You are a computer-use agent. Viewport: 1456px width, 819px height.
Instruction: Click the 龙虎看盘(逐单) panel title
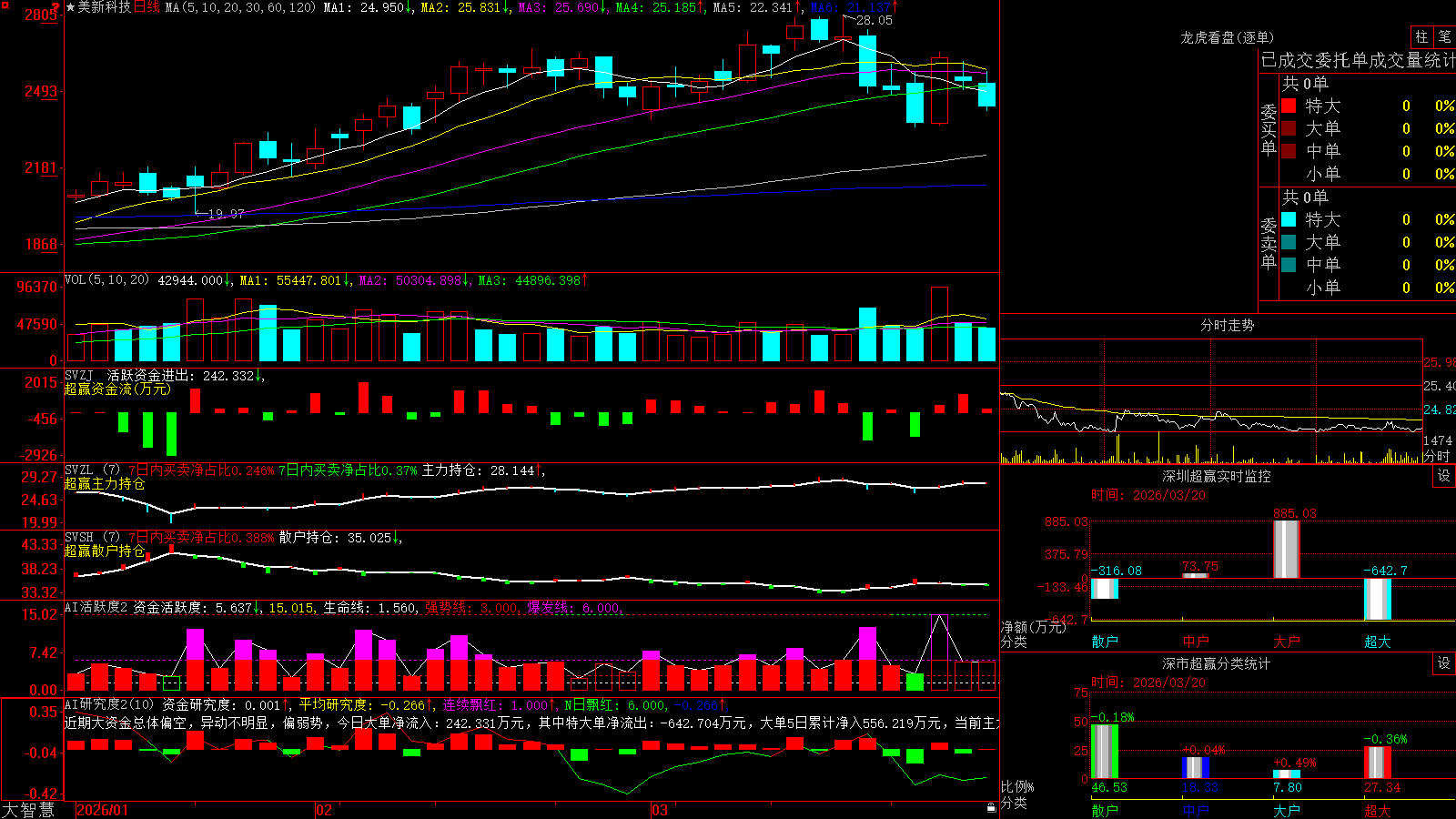coord(1227,37)
